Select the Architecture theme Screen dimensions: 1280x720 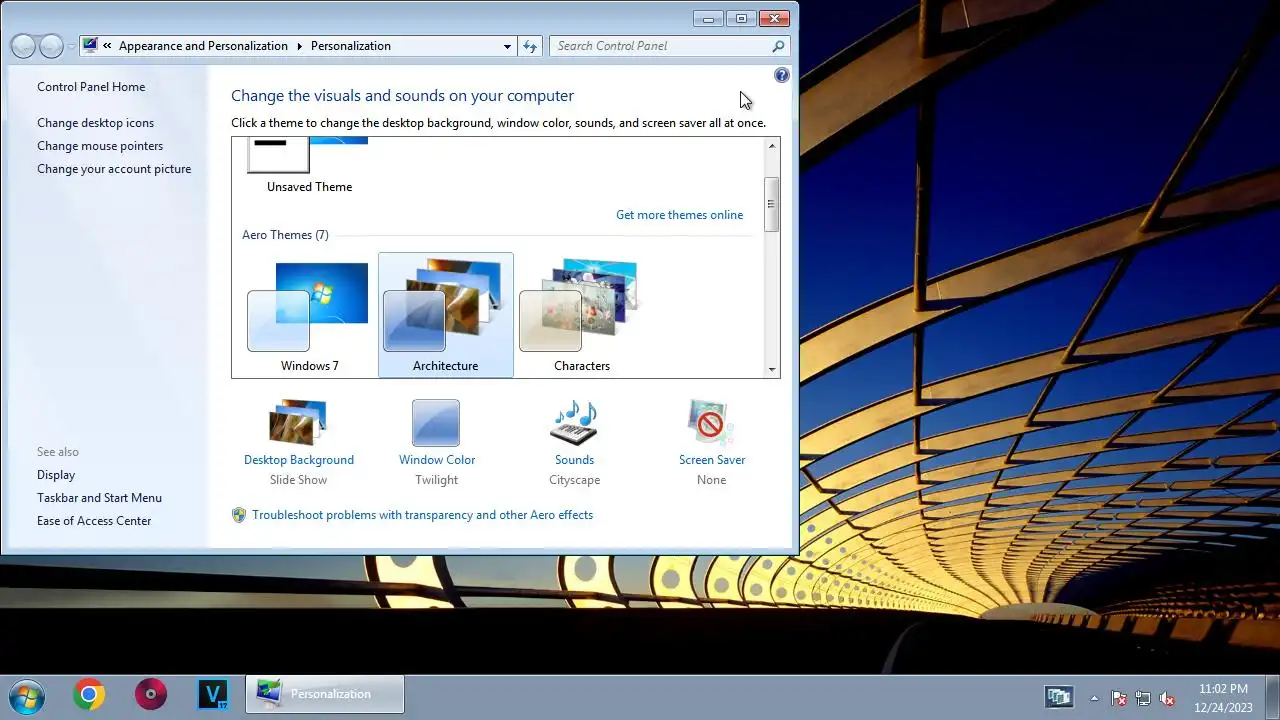446,315
